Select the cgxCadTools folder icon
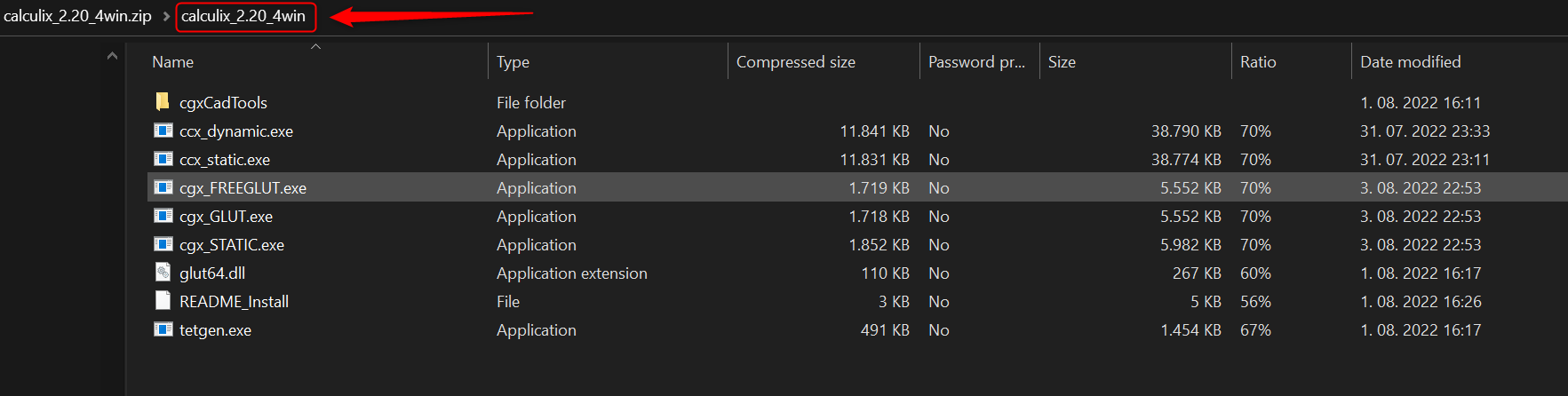 [163, 101]
